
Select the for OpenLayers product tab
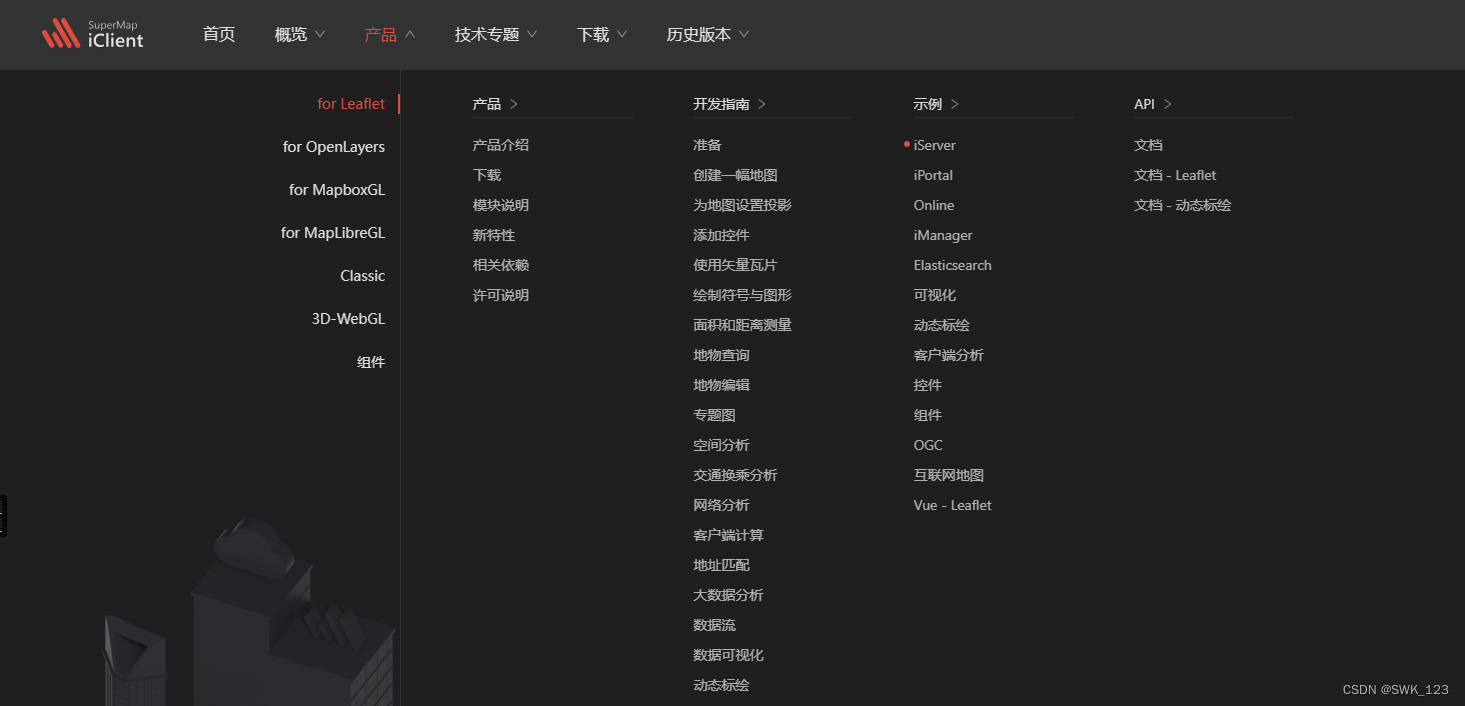[x=334, y=147]
